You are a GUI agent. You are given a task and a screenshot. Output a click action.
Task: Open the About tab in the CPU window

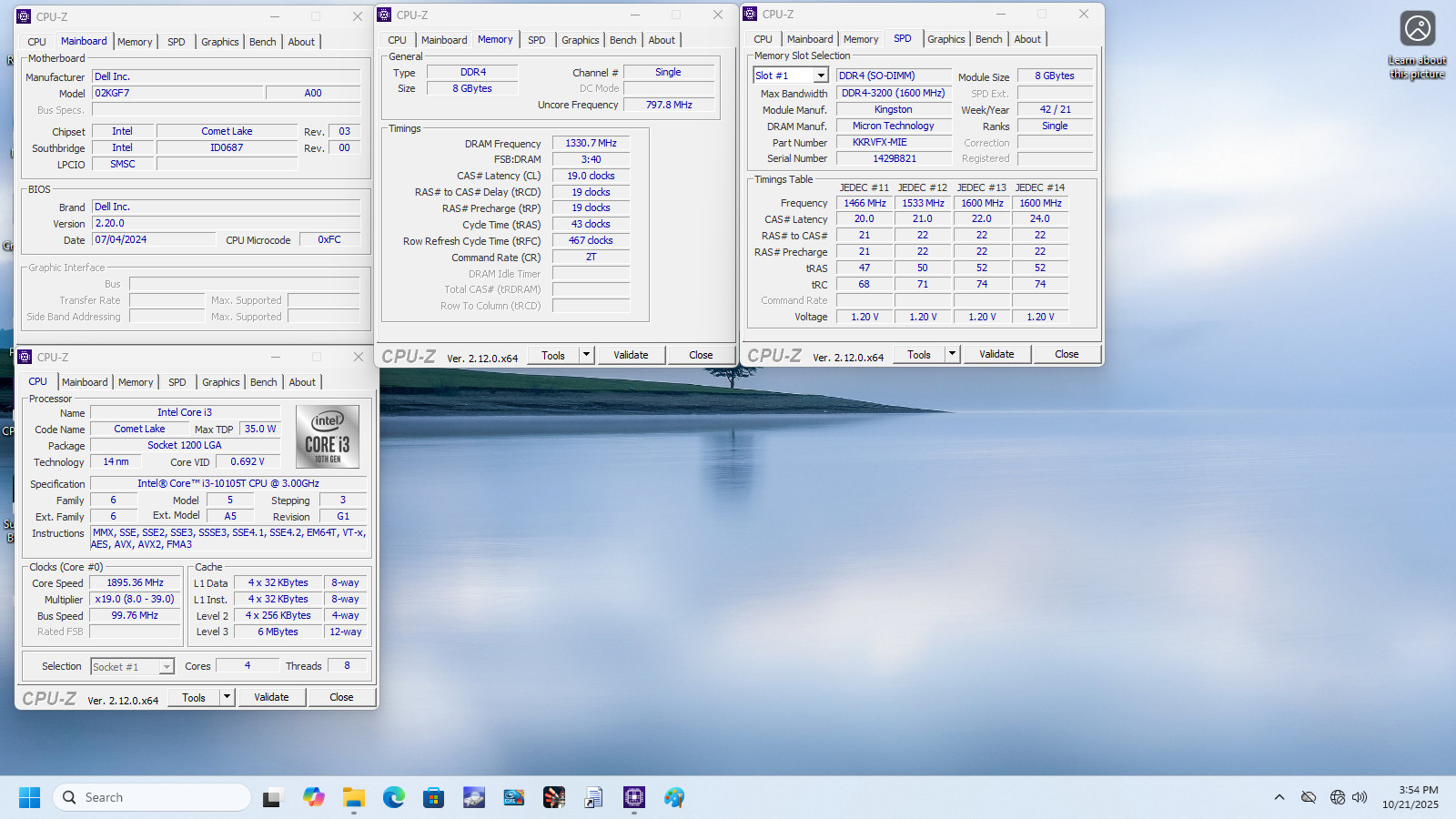(x=302, y=382)
